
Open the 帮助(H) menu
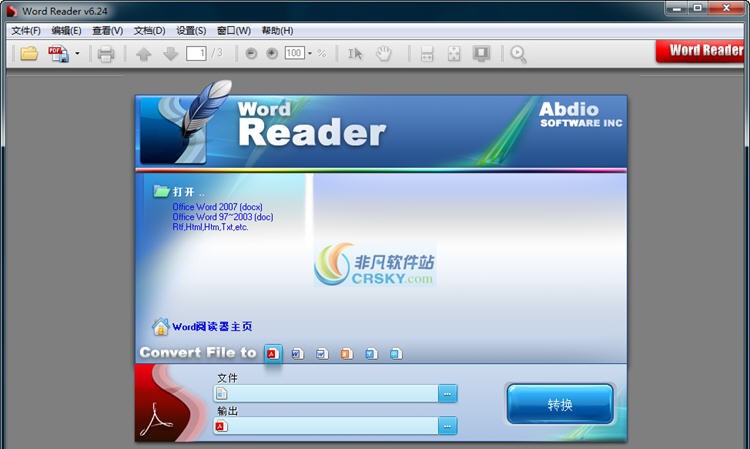pos(277,31)
